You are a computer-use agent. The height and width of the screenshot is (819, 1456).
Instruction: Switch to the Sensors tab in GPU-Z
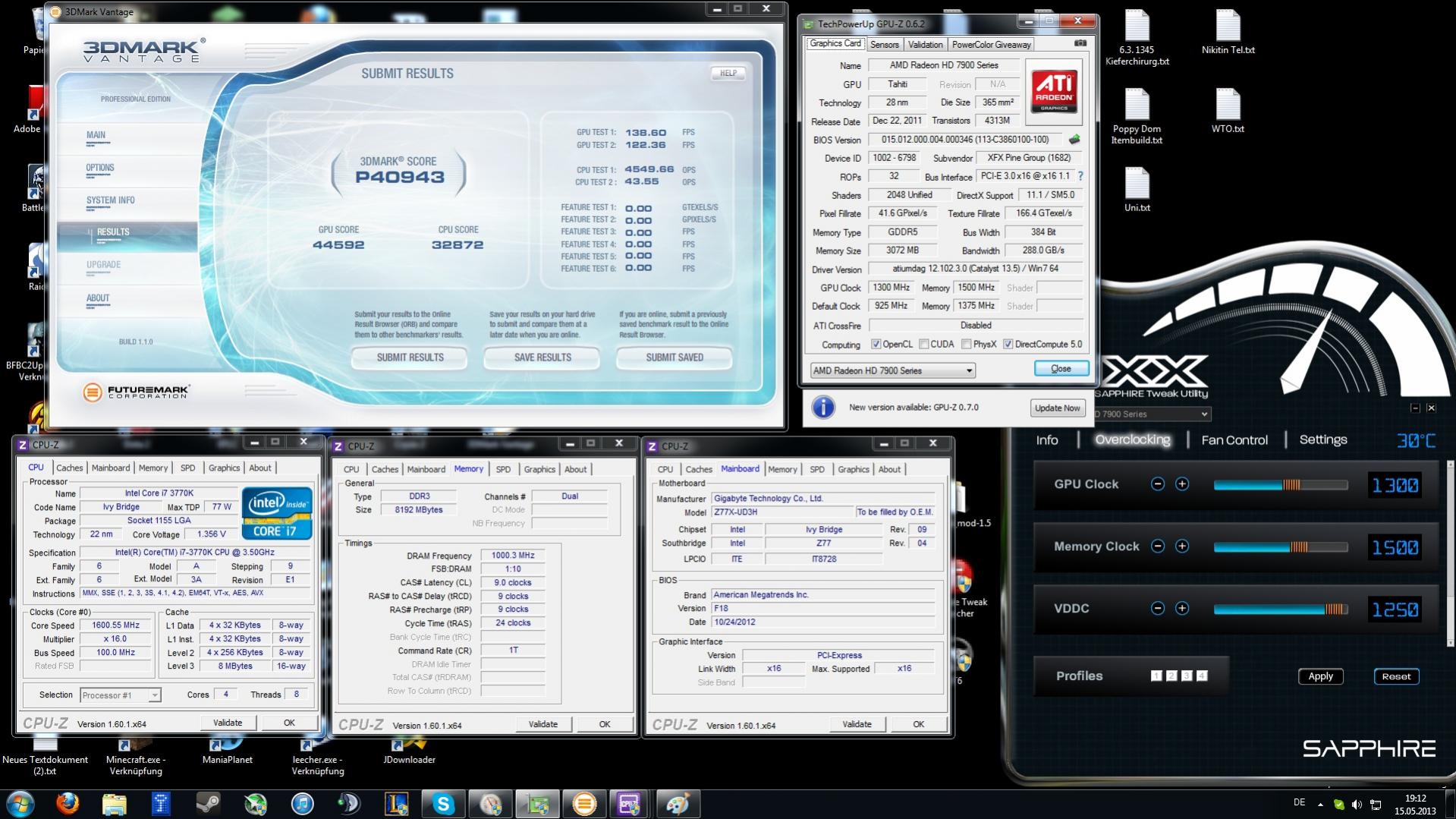884,44
